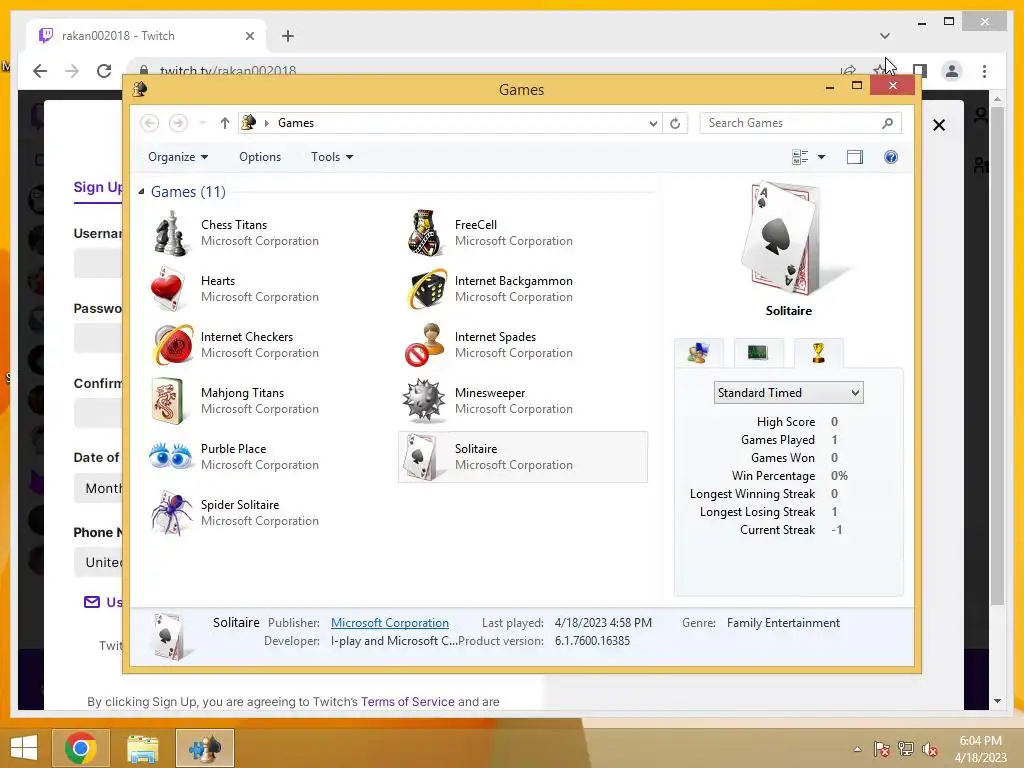Open the view options dropdown arrow
Screen dimensions: 1024x768
pos(822,157)
